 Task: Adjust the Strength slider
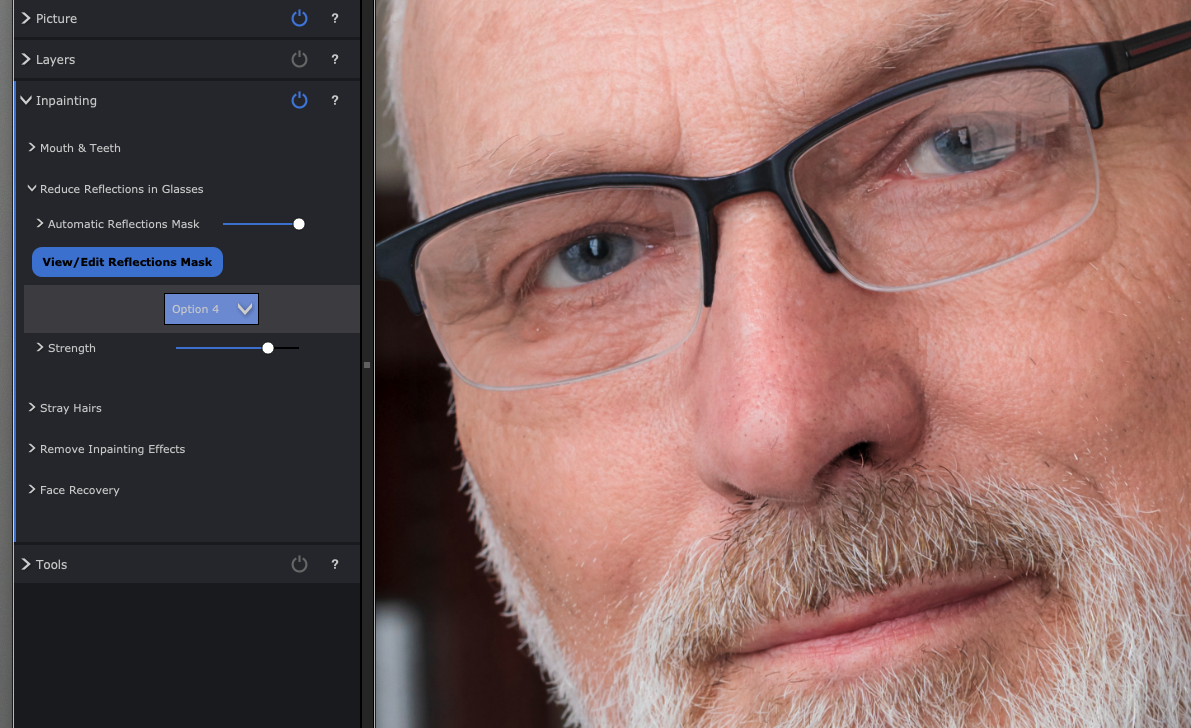coord(267,348)
